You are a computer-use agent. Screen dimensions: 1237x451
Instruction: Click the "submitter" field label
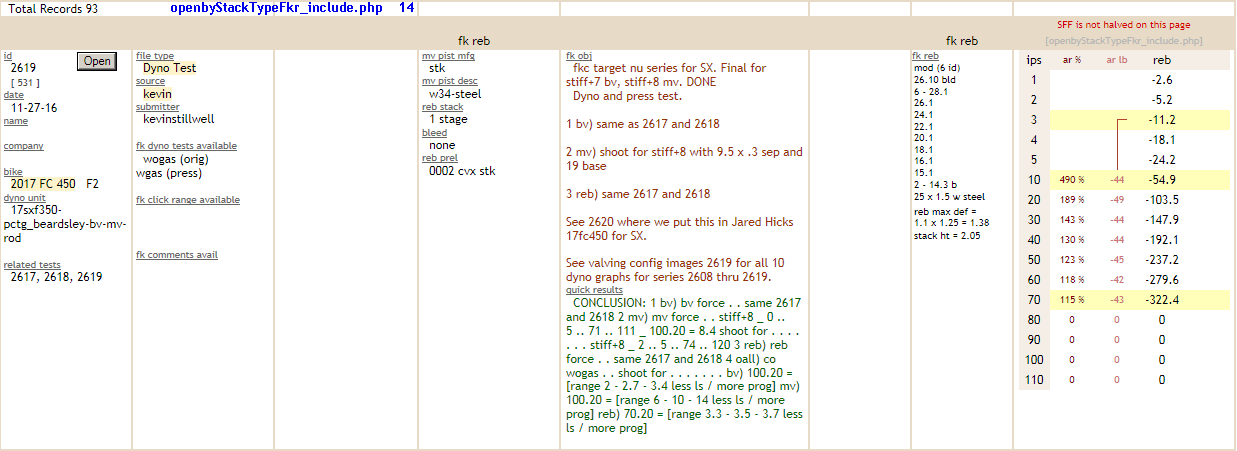point(157,107)
